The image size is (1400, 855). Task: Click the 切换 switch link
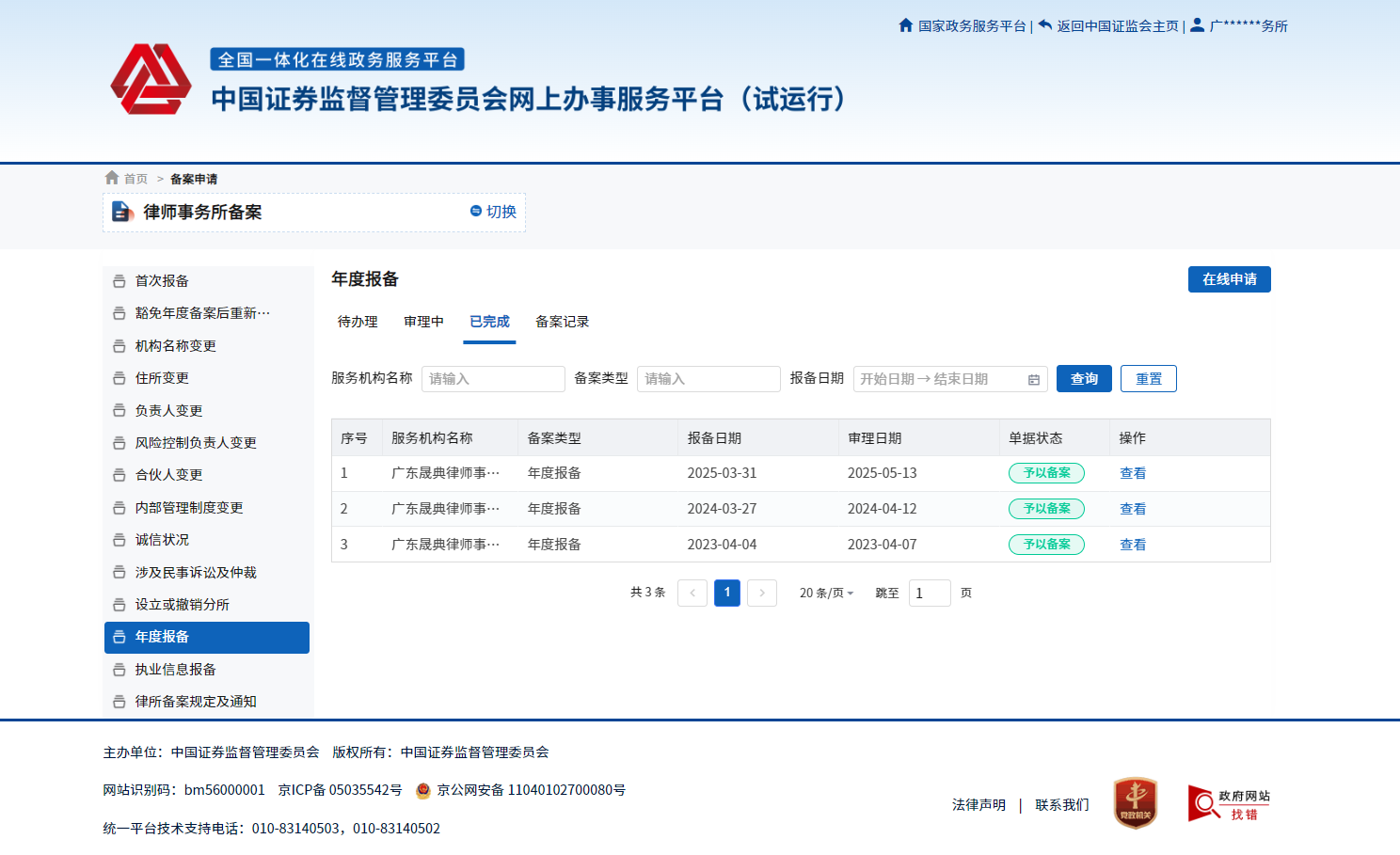pos(501,212)
